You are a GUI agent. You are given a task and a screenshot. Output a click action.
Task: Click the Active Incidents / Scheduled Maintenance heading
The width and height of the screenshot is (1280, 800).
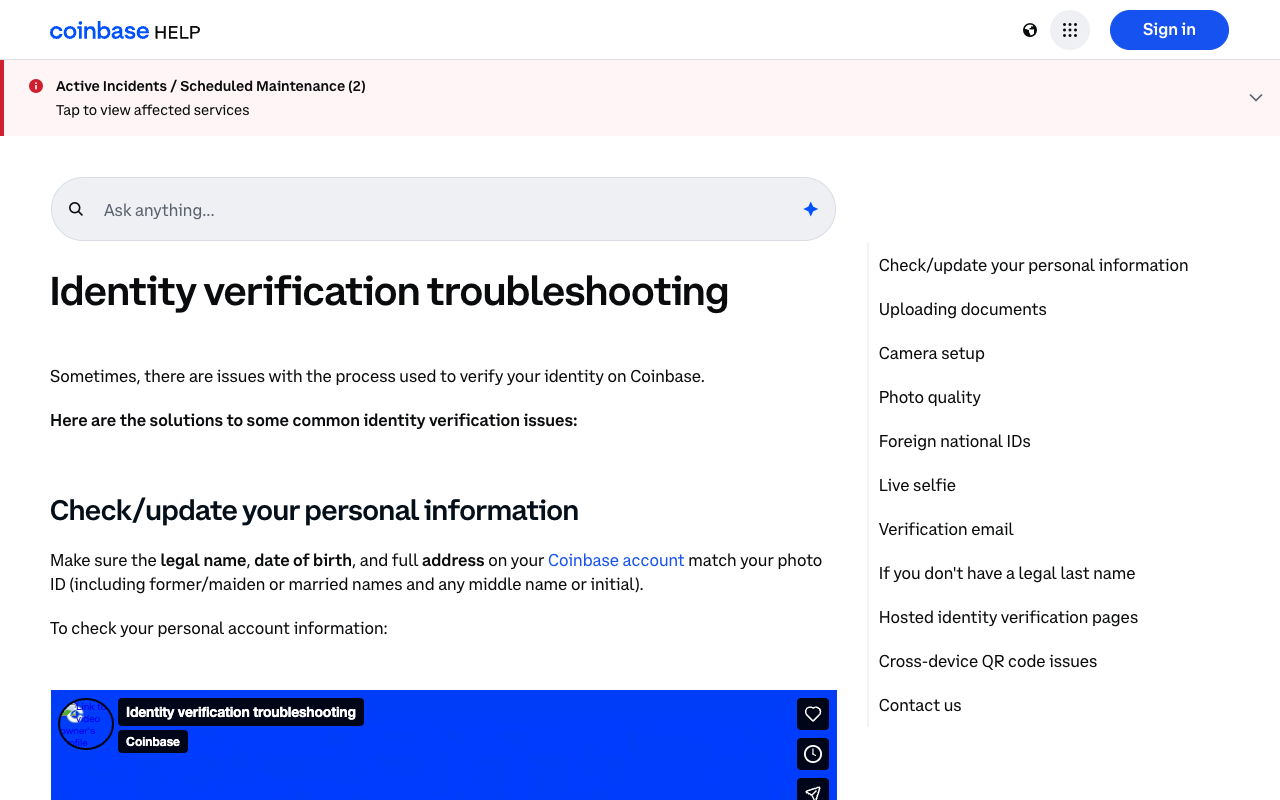pos(211,86)
